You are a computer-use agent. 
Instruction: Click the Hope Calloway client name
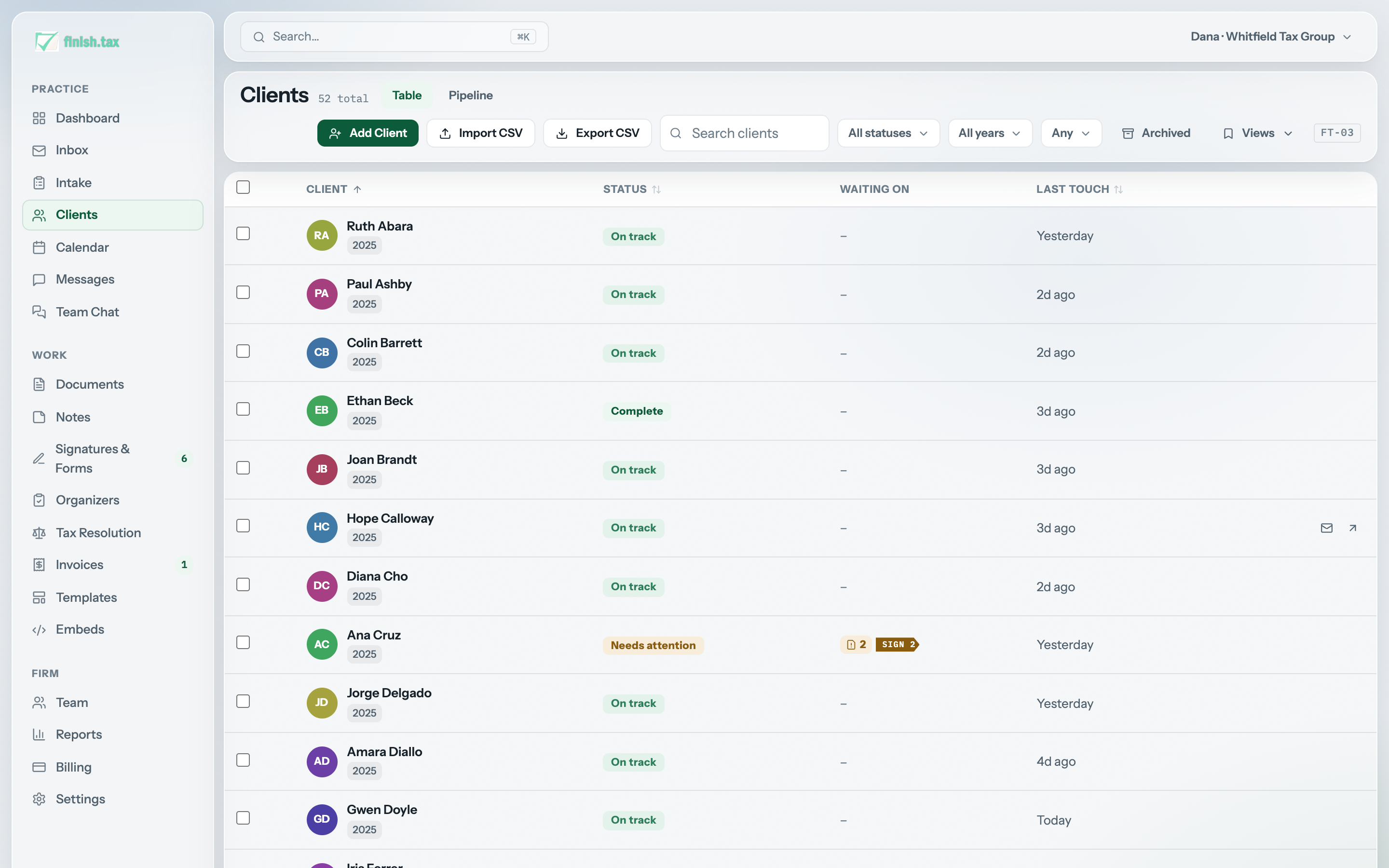point(390,518)
